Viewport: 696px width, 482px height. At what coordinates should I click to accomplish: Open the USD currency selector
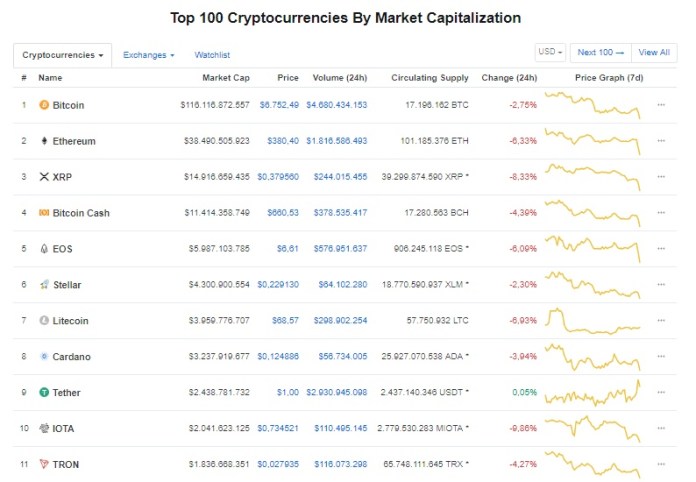point(550,52)
